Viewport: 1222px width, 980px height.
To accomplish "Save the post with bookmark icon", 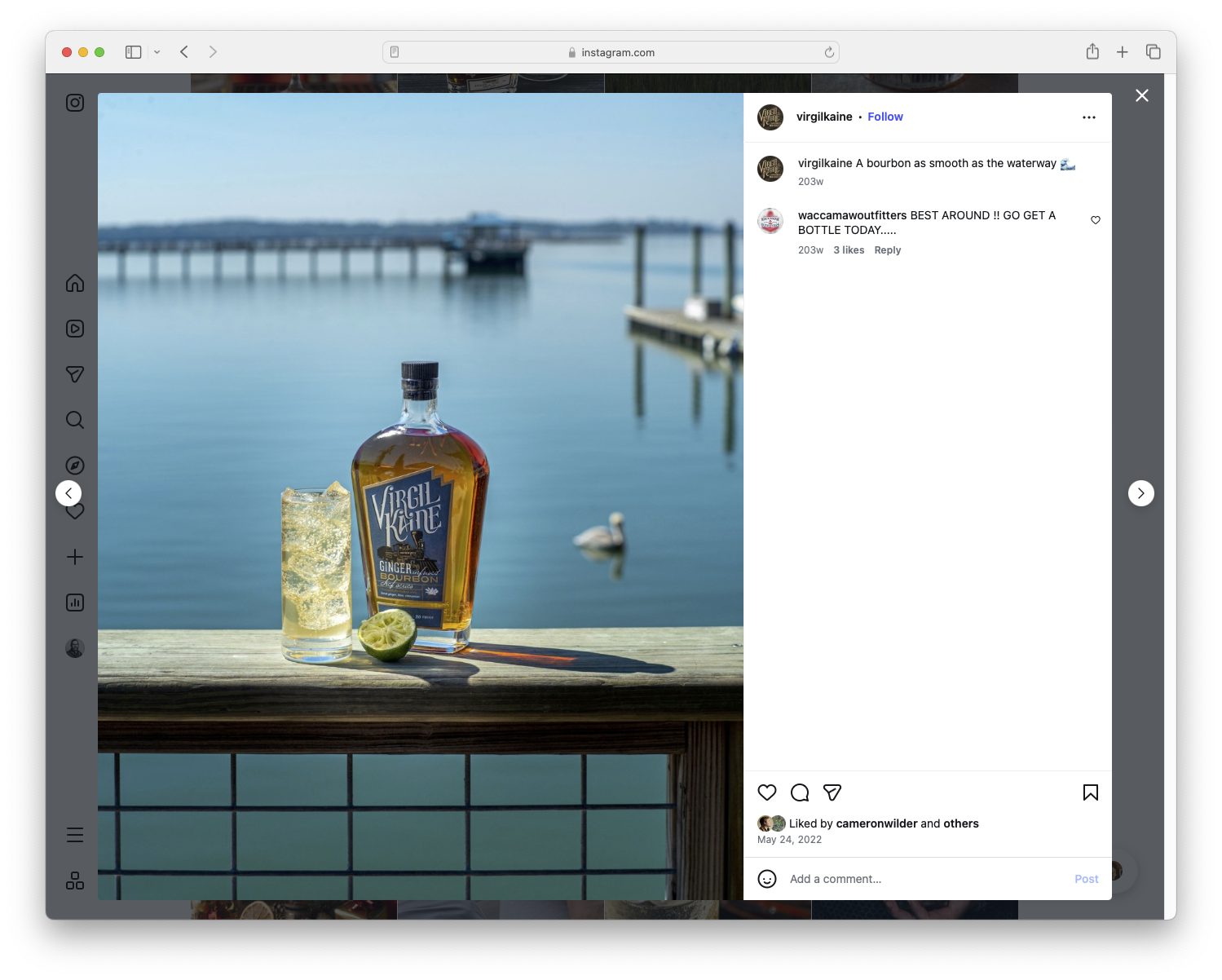I will [x=1091, y=792].
